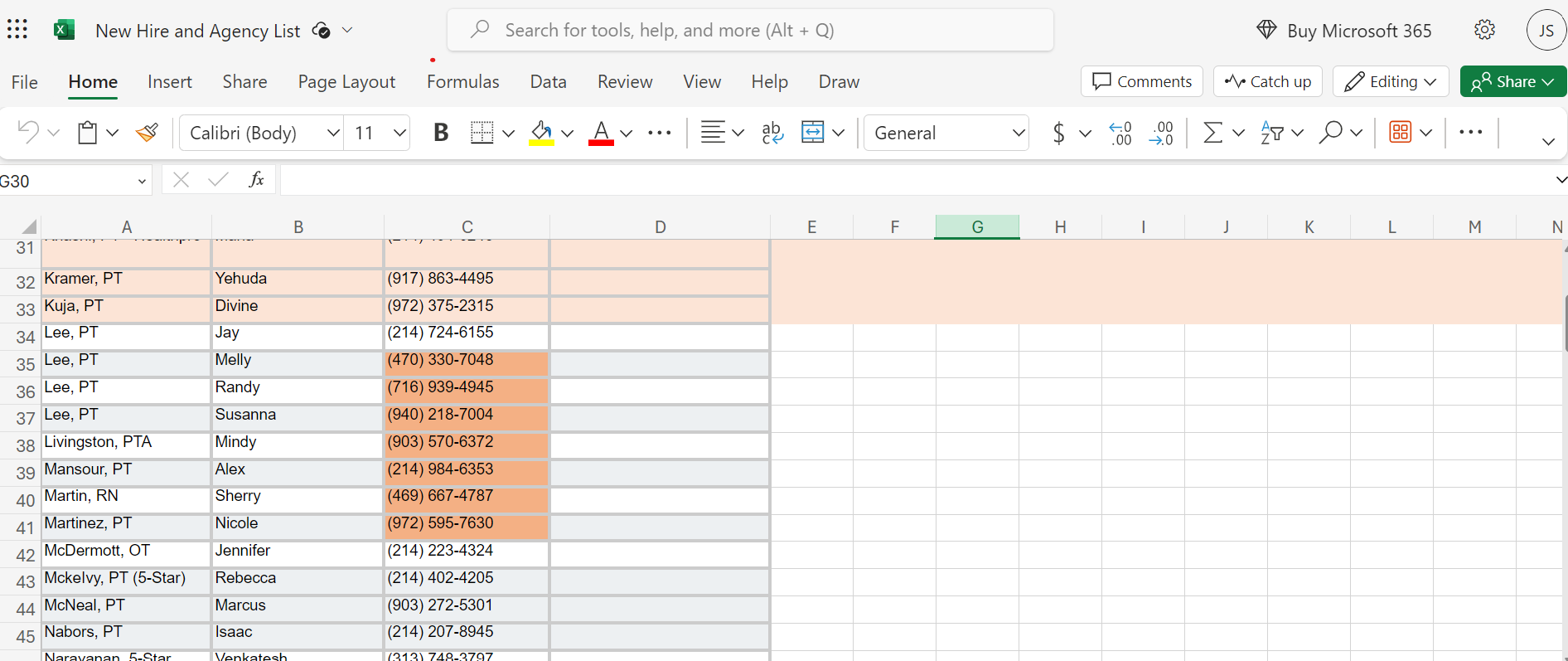Click the Catch up button

tap(1267, 81)
